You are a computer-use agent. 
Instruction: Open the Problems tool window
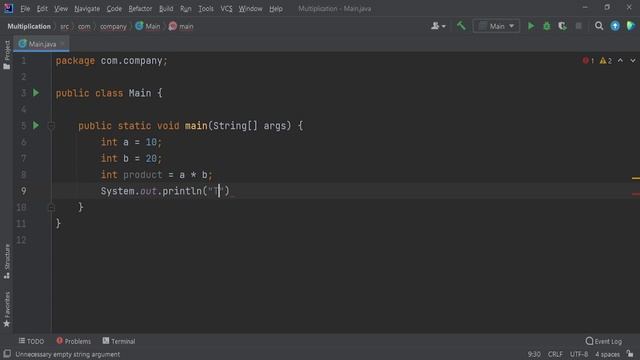73,341
